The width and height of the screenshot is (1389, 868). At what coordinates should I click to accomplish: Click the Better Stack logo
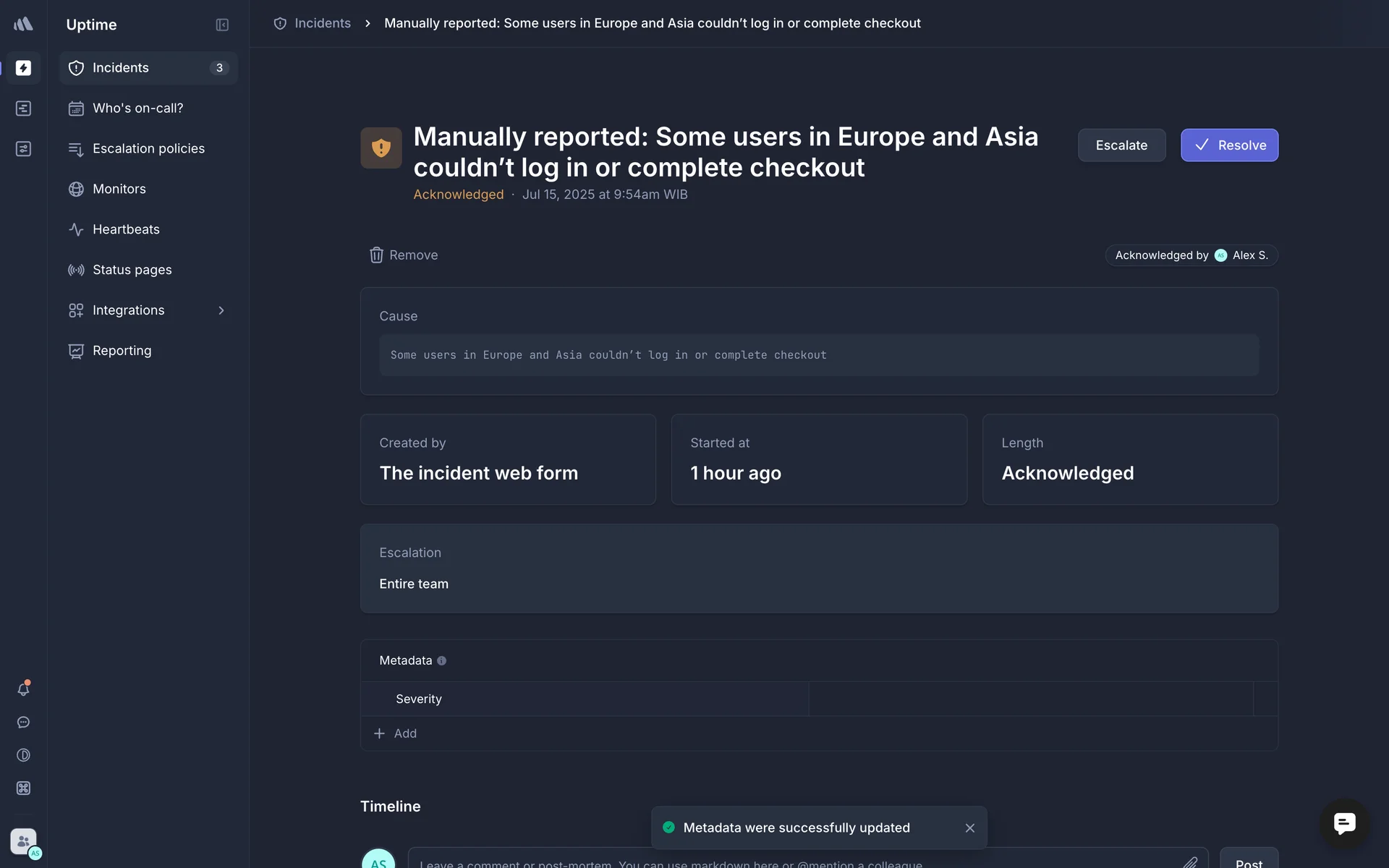[23, 24]
